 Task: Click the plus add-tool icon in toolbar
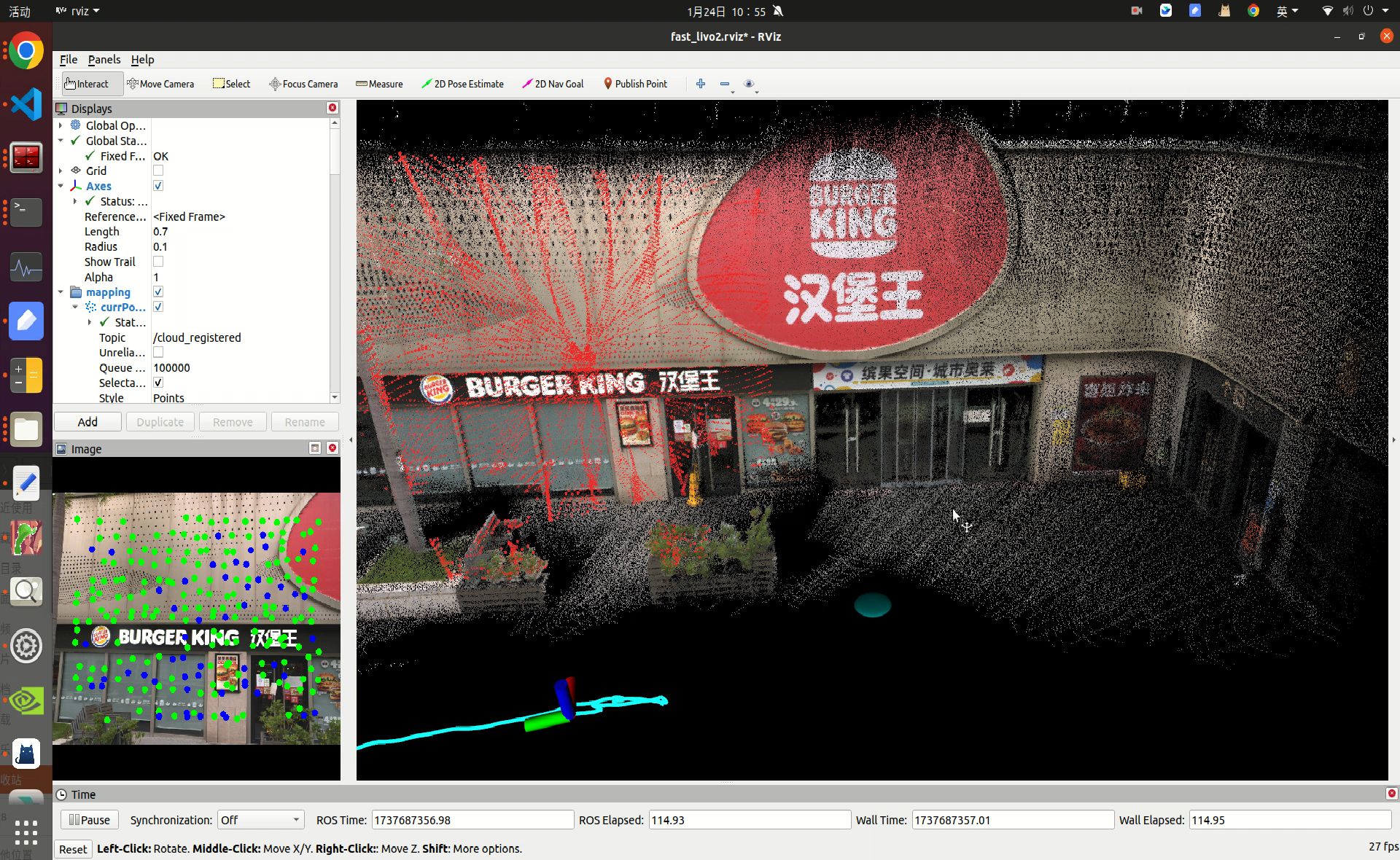pyautogui.click(x=701, y=84)
